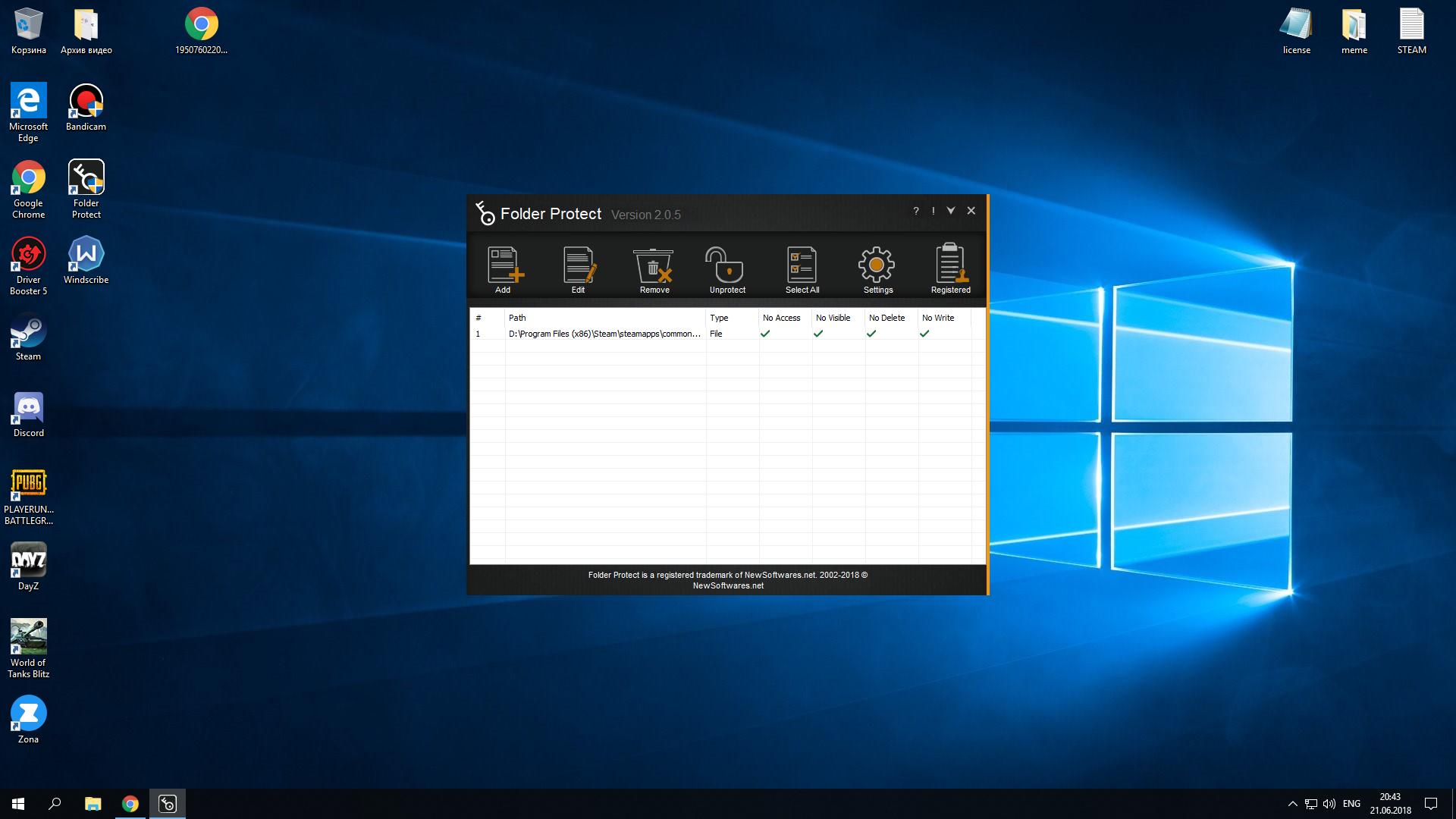The image size is (1456, 819).
Task: Click the Add item toolbar icon
Action: (504, 268)
